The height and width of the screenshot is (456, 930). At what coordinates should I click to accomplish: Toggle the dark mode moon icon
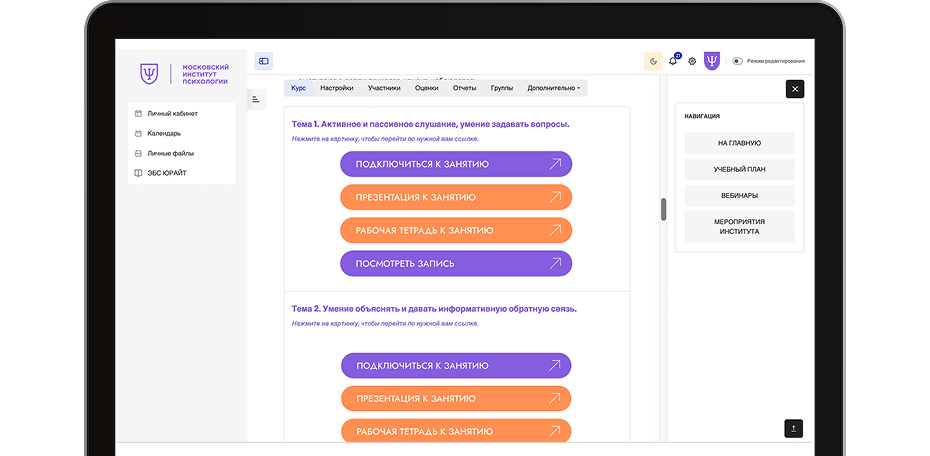click(x=653, y=61)
